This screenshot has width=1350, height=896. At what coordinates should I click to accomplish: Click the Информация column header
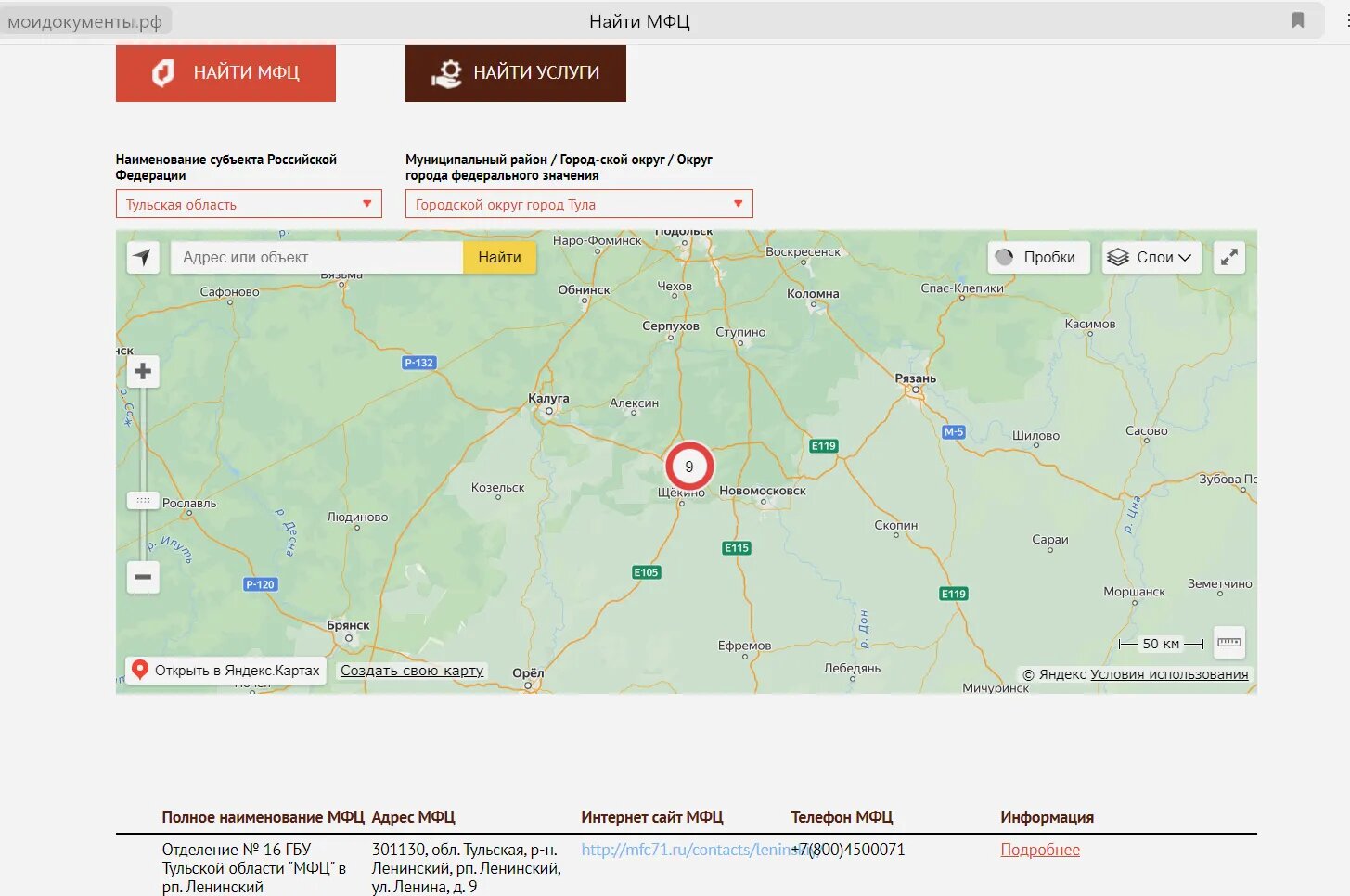pos(1047,817)
